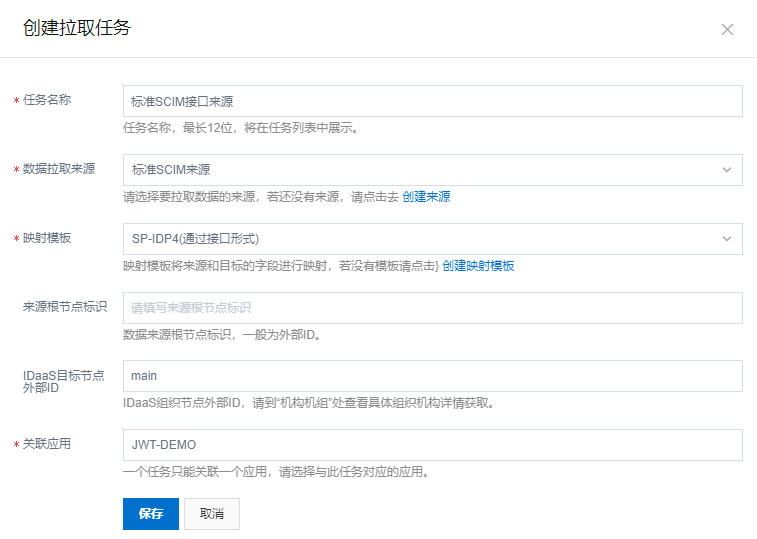Screen dimensions: 757x539
Task: Click the chevron arrow in 映射模板 field
Action: pyautogui.click(x=727, y=239)
